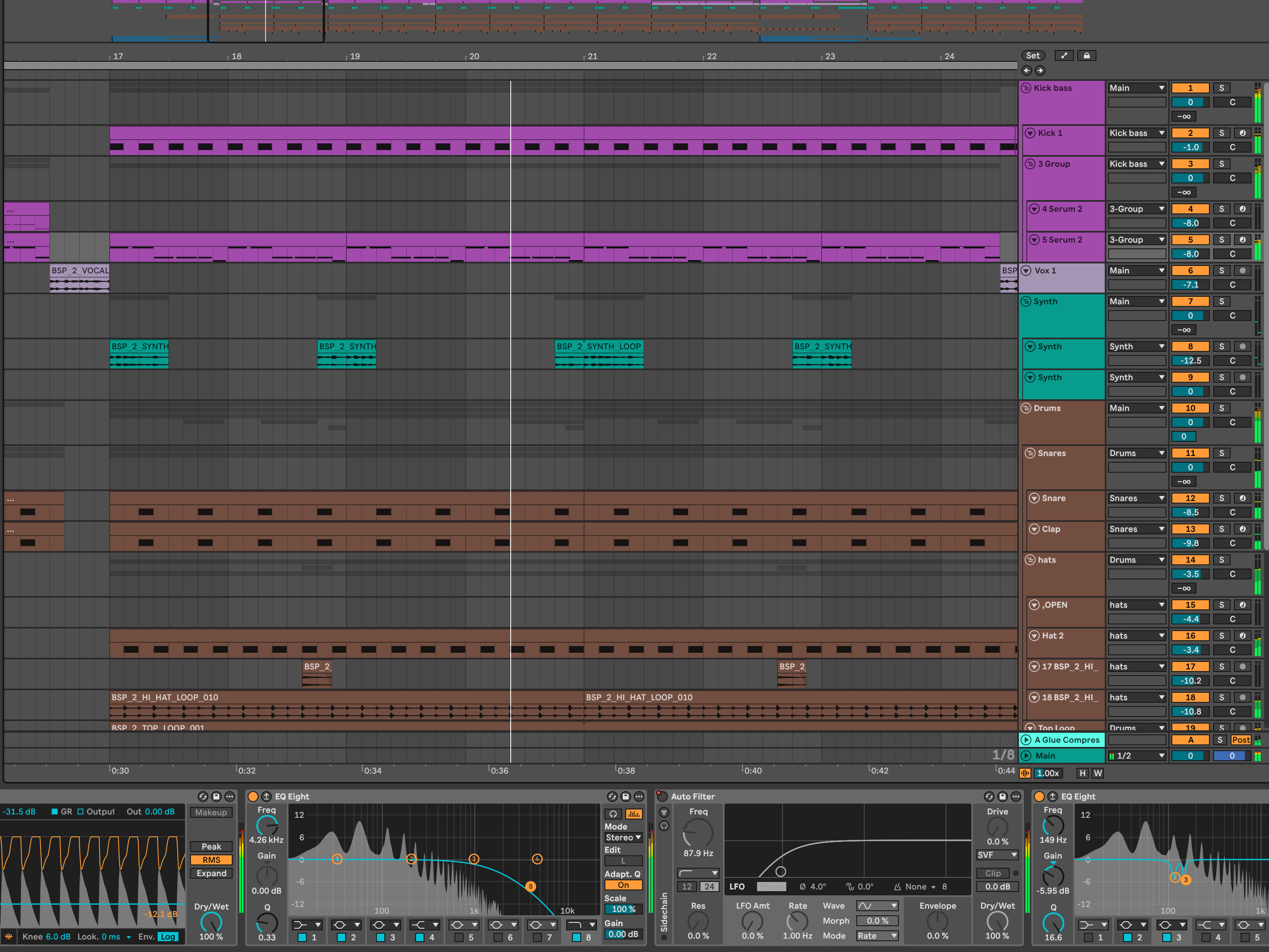Click compressor hot-swap preset icon
The width and height of the screenshot is (1269, 952).
(203, 797)
